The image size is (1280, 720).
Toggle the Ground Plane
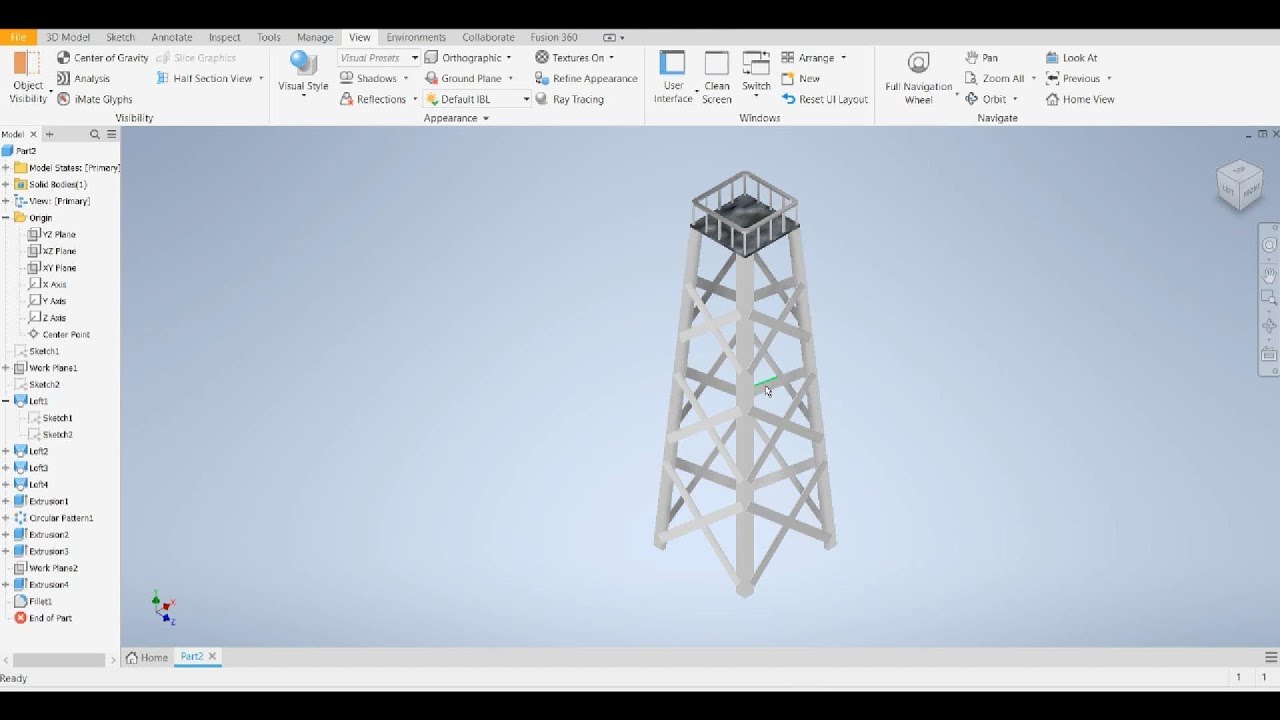tap(463, 78)
